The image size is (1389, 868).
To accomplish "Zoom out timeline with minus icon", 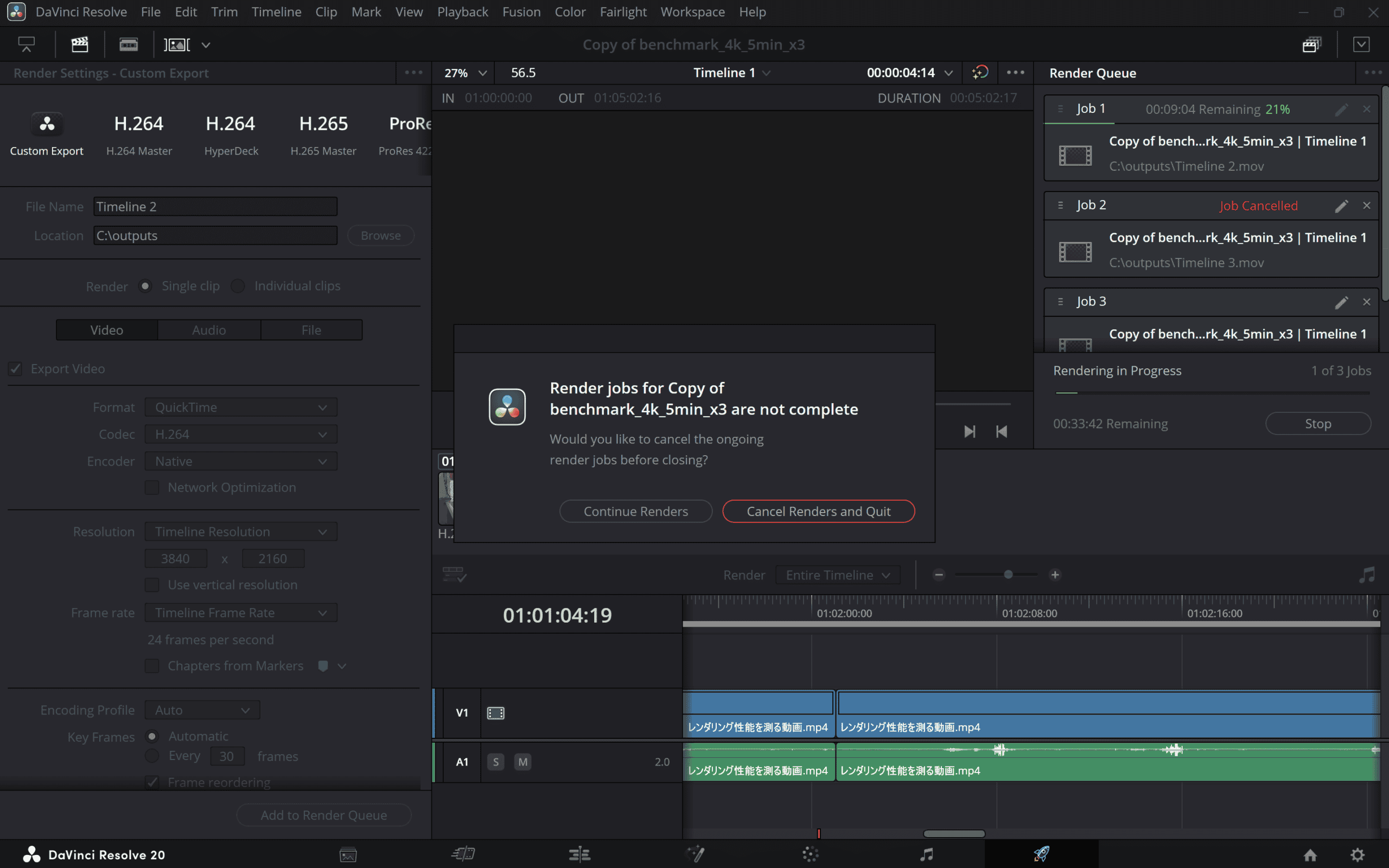I will (x=939, y=575).
